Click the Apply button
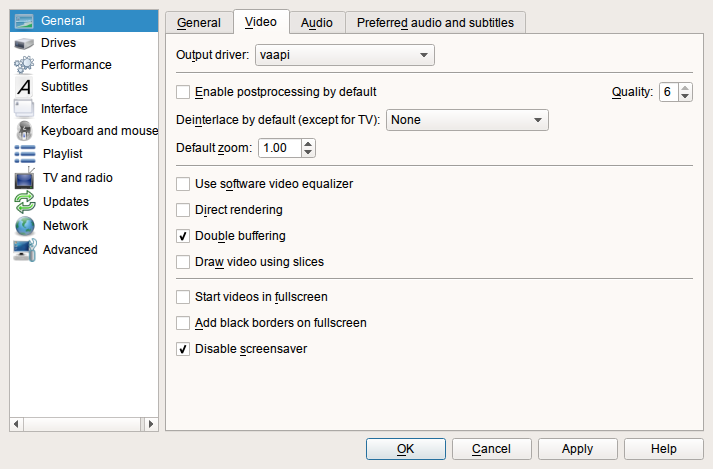713x469 pixels. tap(577, 449)
